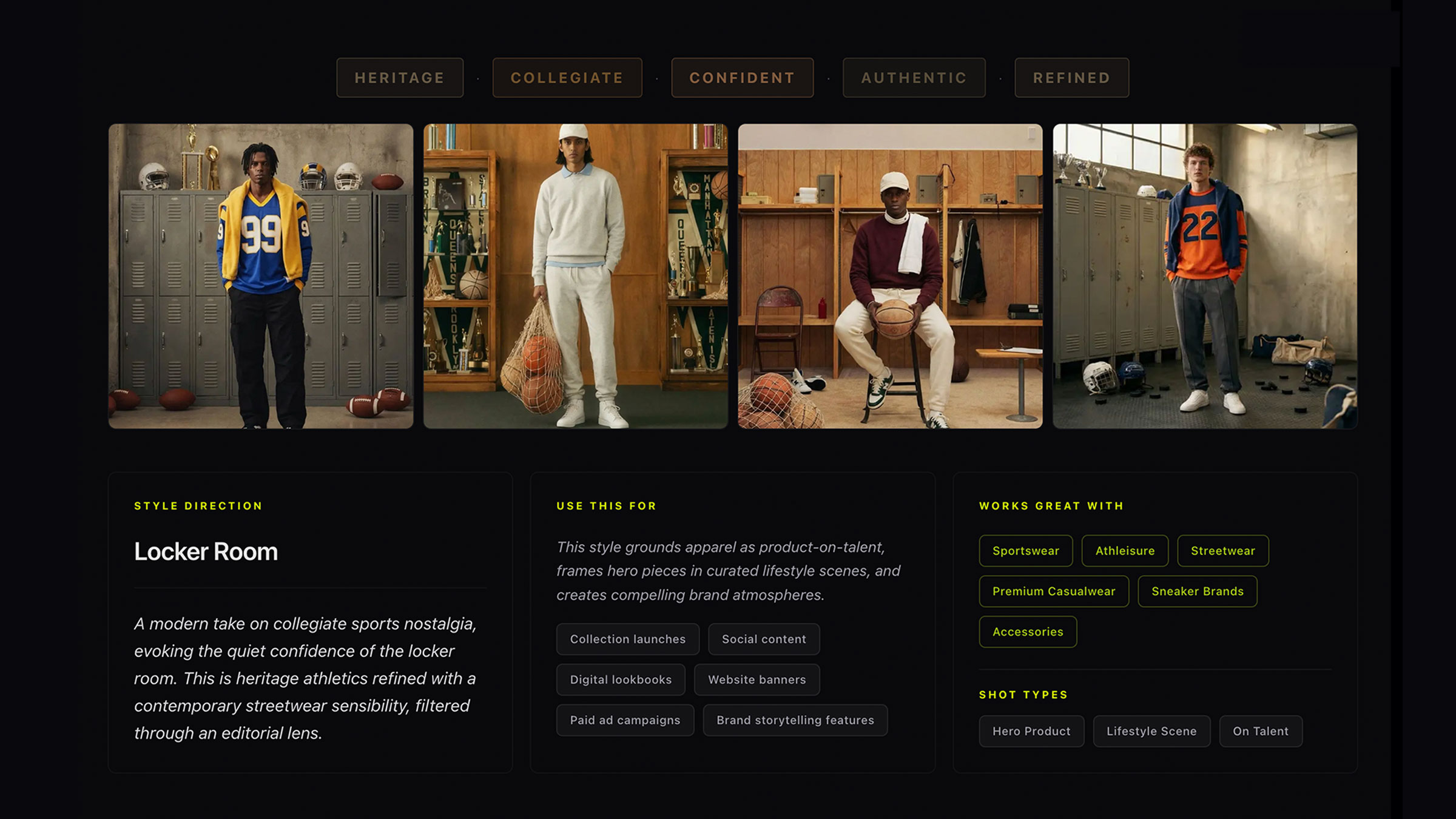Image resolution: width=1456 pixels, height=819 pixels.
Task: Pick the On Talent shot type
Action: [x=1261, y=732]
